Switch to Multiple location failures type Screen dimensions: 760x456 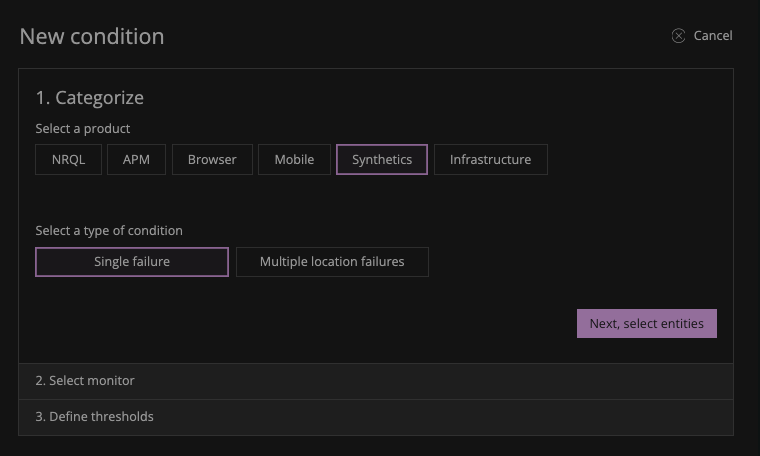point(332,262)
